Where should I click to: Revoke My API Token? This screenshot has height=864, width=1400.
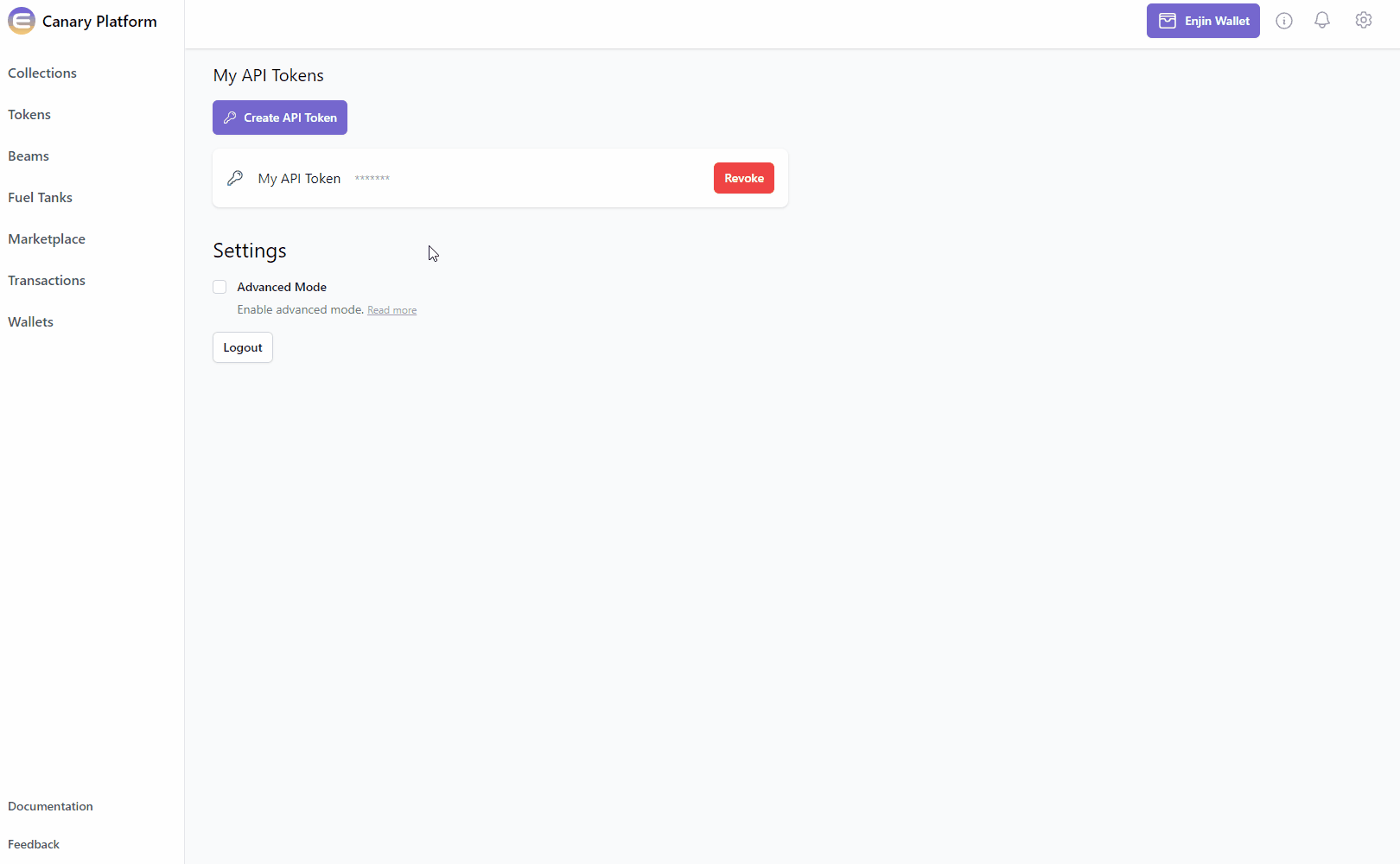(744, 178)
